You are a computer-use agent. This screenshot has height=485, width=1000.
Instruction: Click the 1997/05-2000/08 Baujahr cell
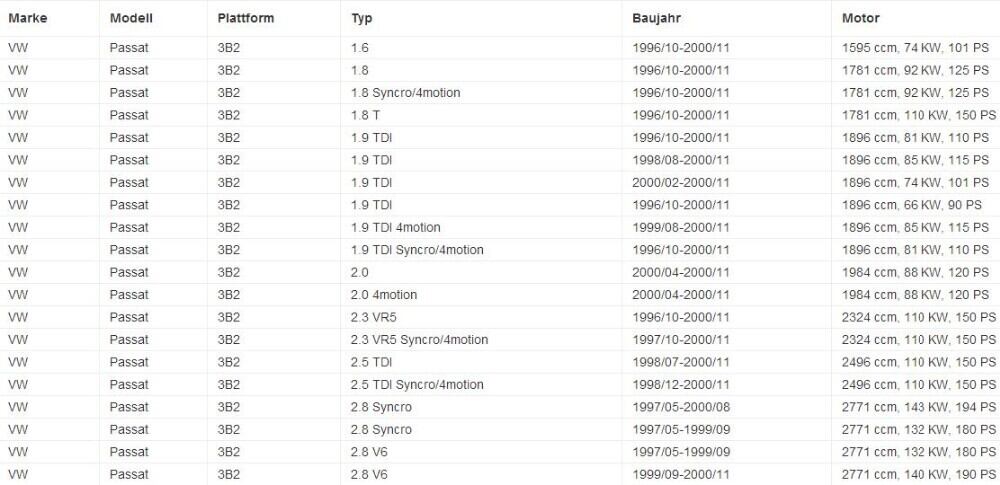pyautogui.click(x=681, y=407)
